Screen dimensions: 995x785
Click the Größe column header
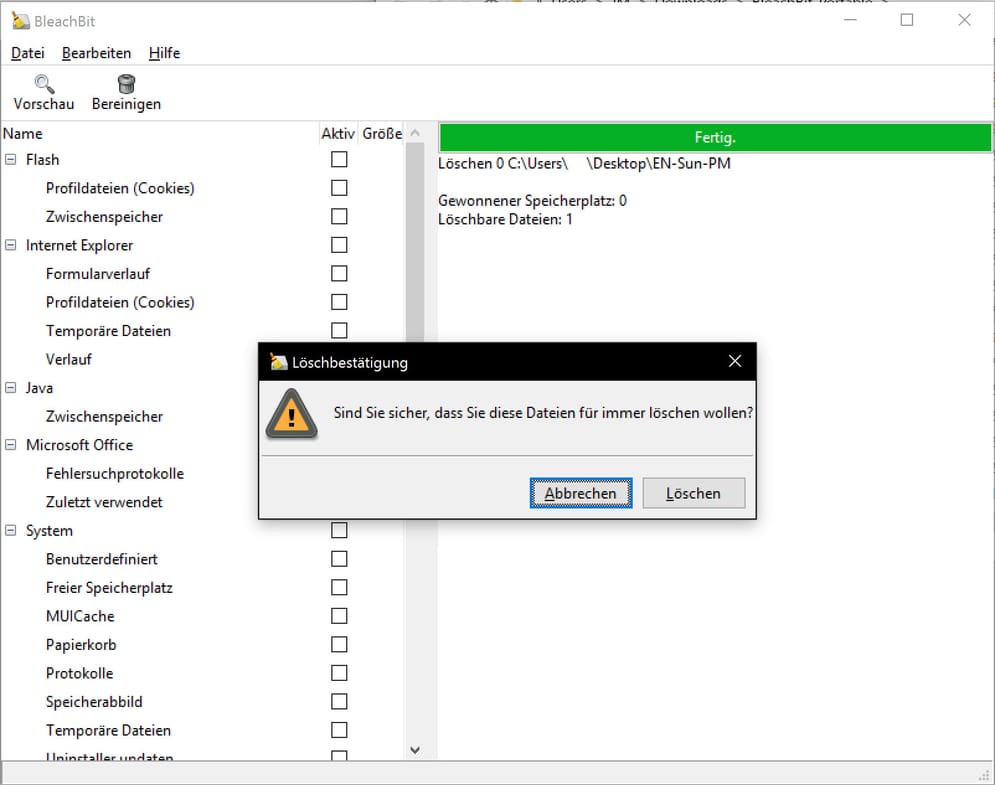tap(382, 133)
